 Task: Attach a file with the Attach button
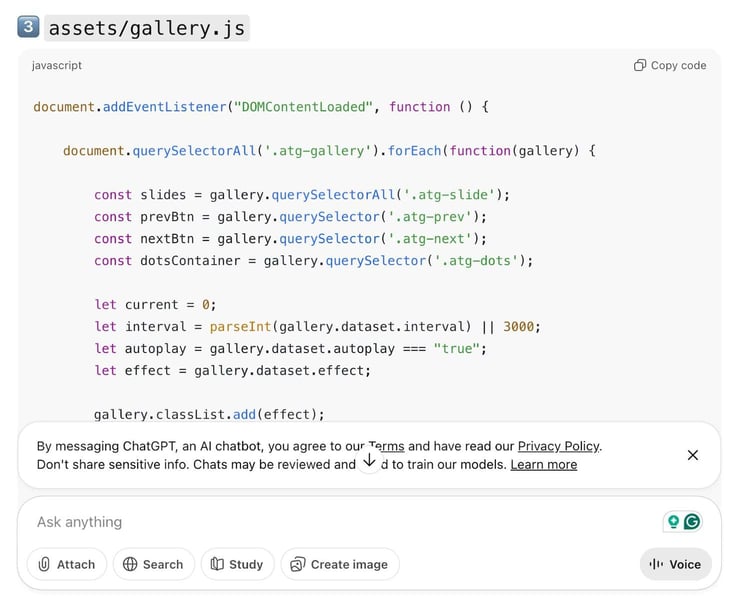click(67, 564)
